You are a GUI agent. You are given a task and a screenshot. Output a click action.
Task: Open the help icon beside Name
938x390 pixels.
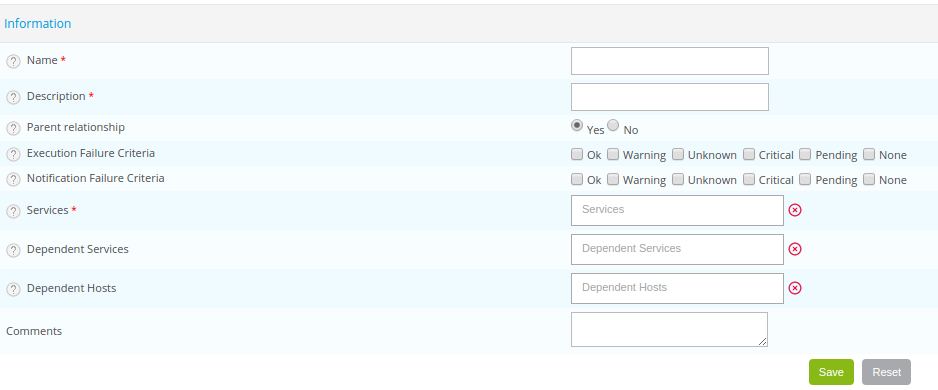[13, 62]
